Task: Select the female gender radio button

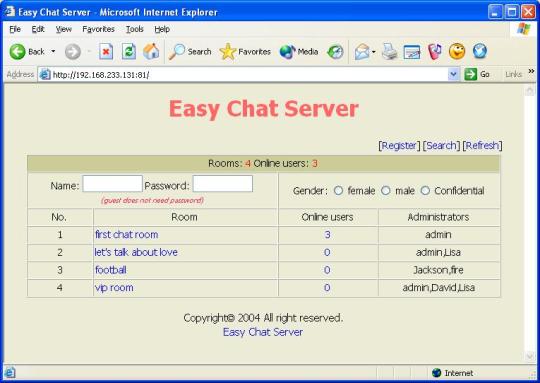Action: pos(338,190)
